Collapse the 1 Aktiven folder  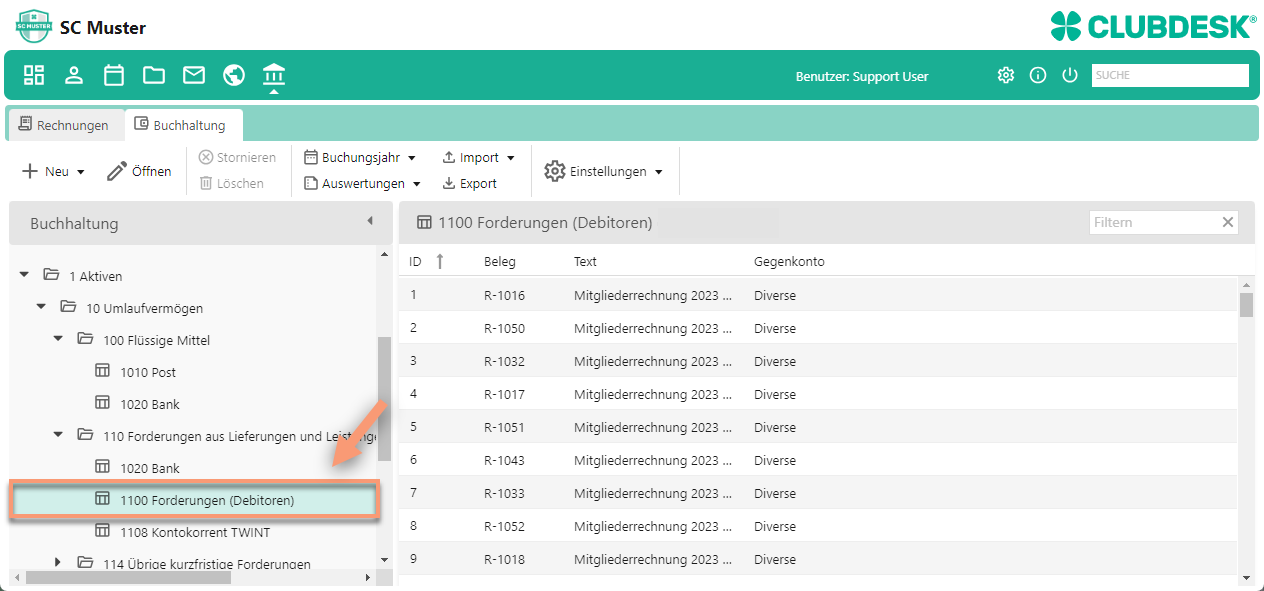(24, 275)
